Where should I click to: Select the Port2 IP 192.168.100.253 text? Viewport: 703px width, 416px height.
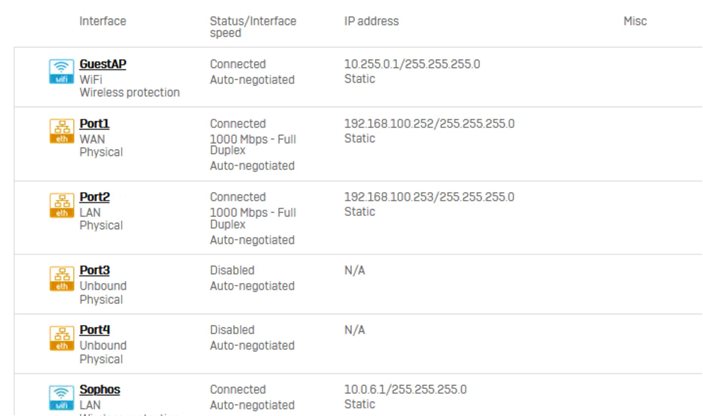(386, 197)
